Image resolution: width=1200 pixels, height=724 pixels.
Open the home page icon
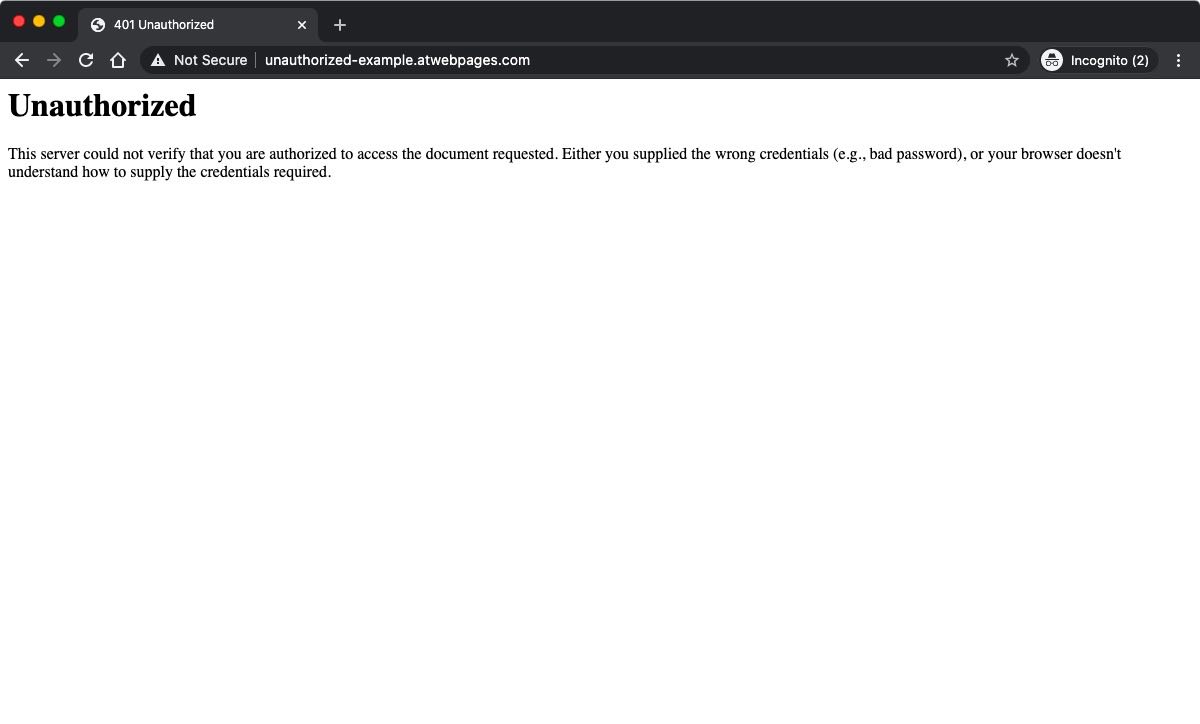(118, 60)
